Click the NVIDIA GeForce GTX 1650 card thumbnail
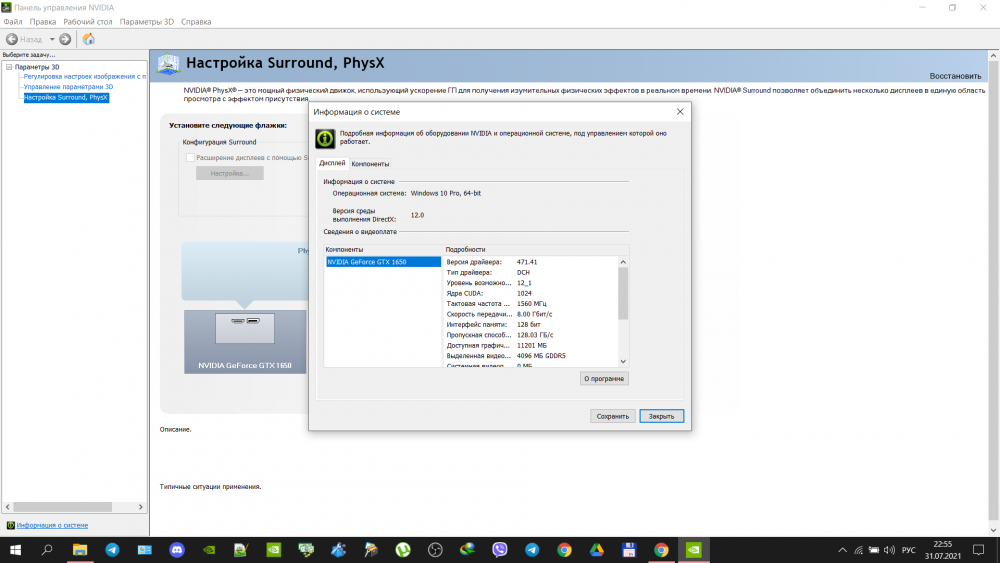 [x=245, y=341]
